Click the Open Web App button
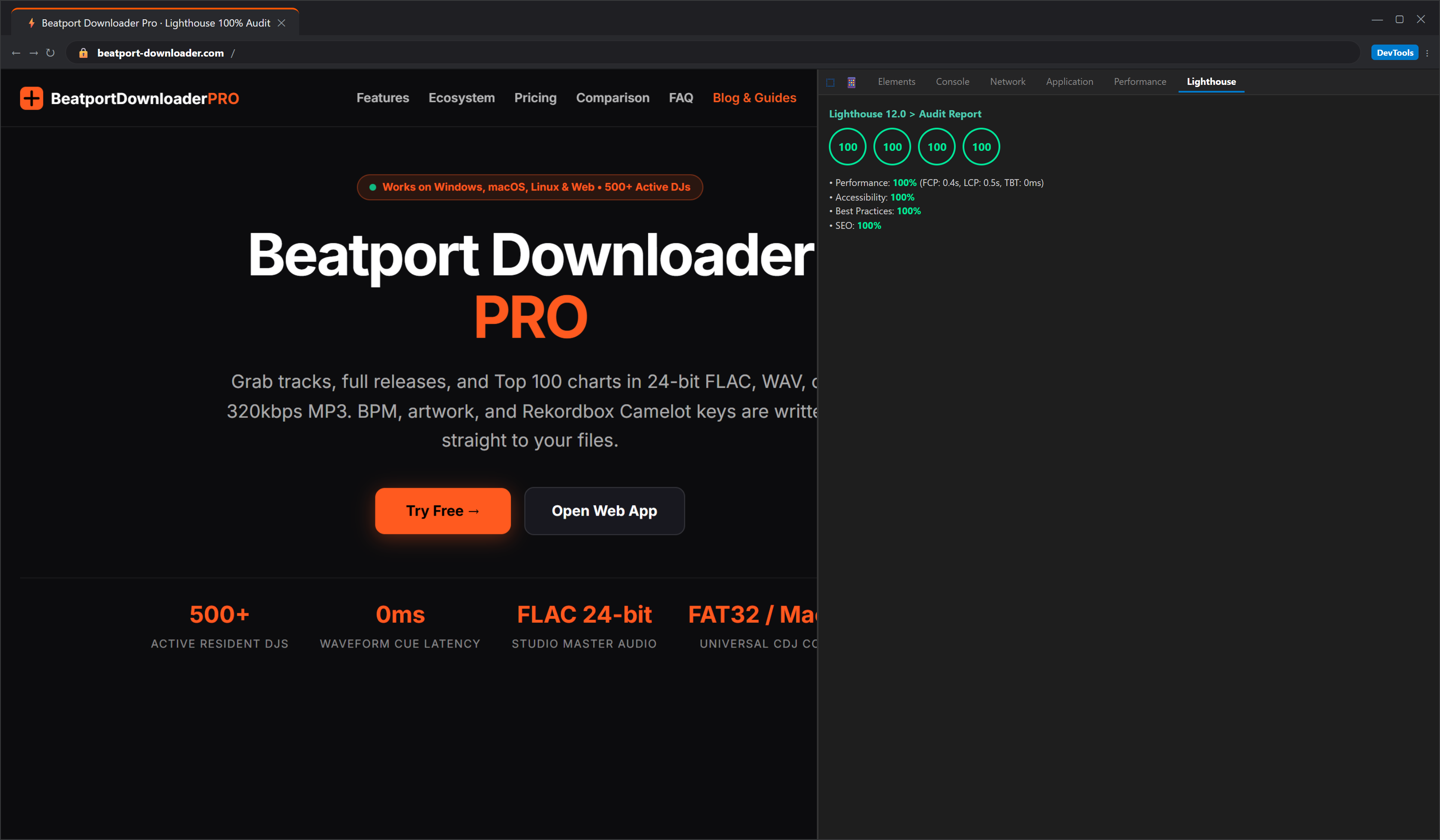This screenshot has height=840, width=1440. coord(605,511)
